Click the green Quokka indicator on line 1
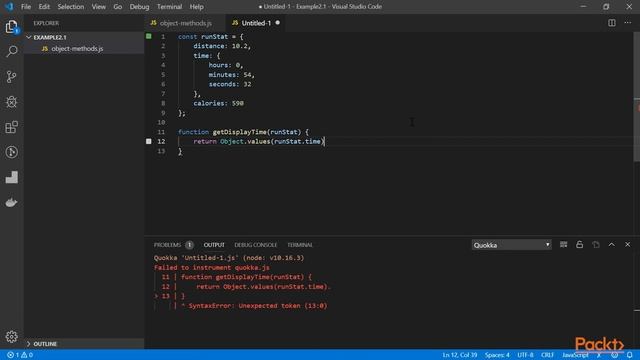Viewport: 640px width, 360px height. click(x=149, y=36)
